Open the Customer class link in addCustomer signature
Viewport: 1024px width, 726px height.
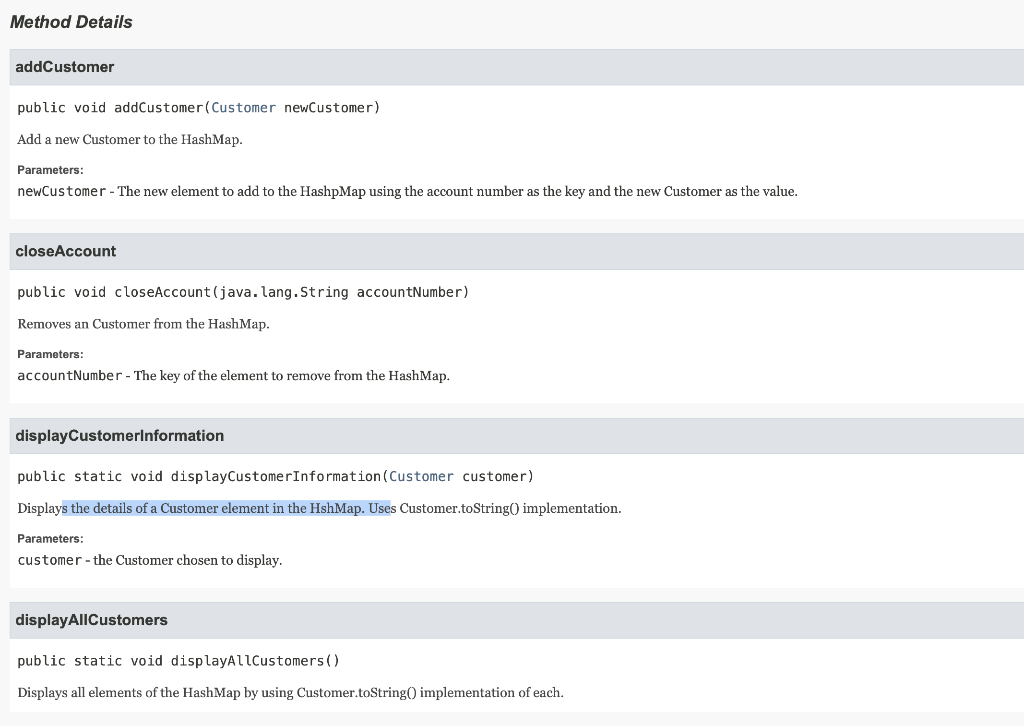click(244, 107)
